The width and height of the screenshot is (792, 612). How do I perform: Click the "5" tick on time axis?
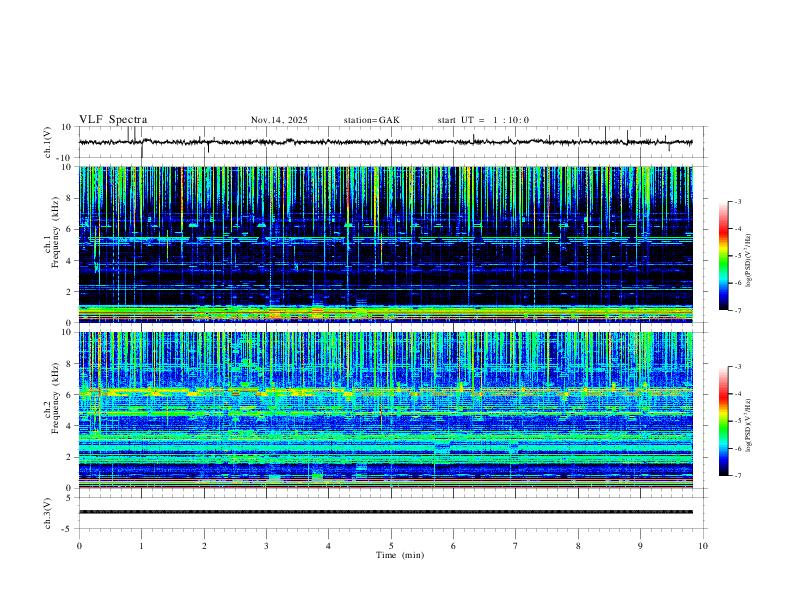pyautogui.click(x=391, y=546)
